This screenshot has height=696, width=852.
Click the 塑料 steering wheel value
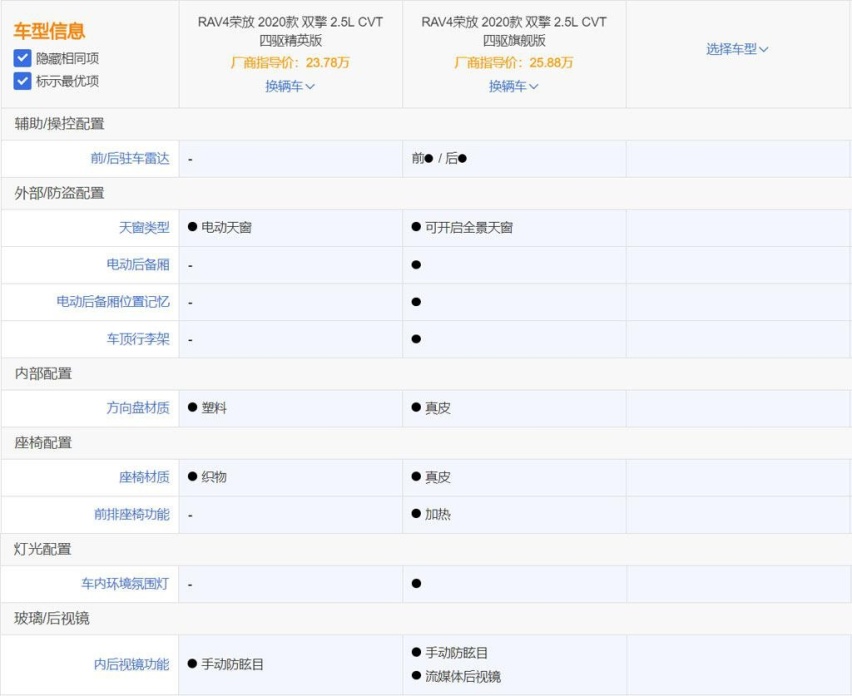(x=214, y=407)
